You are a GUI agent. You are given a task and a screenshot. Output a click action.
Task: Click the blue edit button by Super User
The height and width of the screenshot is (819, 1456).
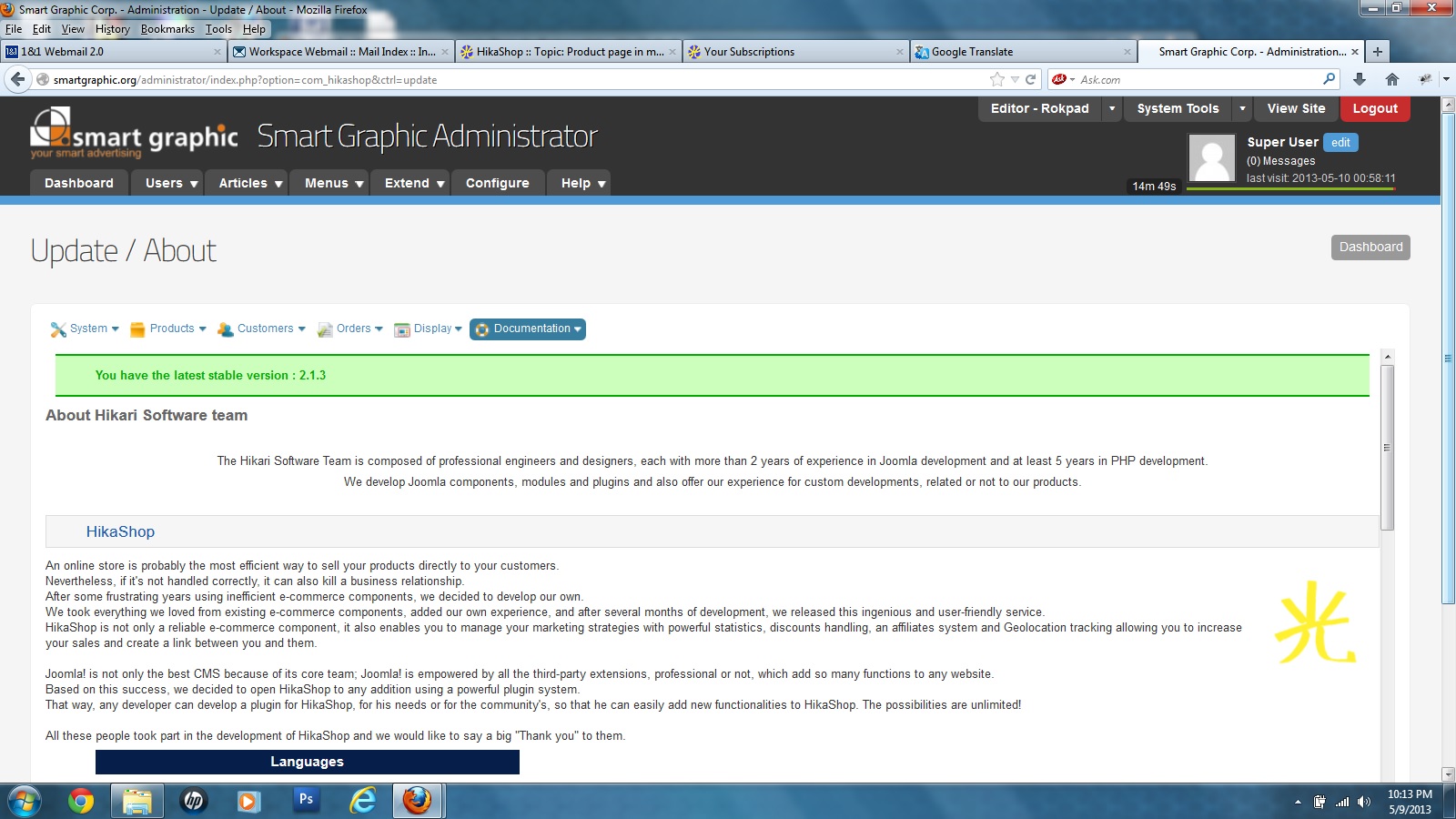(1340, 142)
